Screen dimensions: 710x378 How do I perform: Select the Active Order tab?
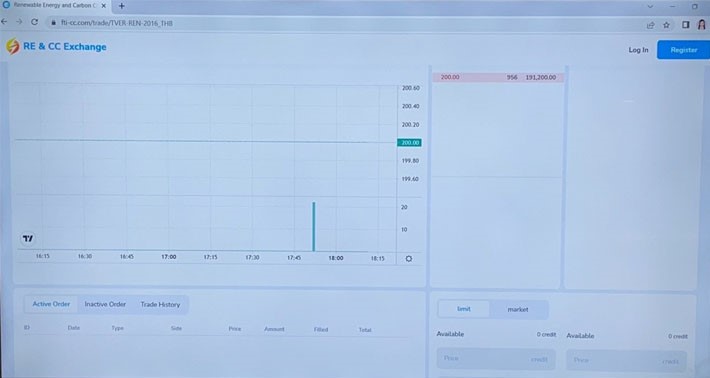(51, 304)
